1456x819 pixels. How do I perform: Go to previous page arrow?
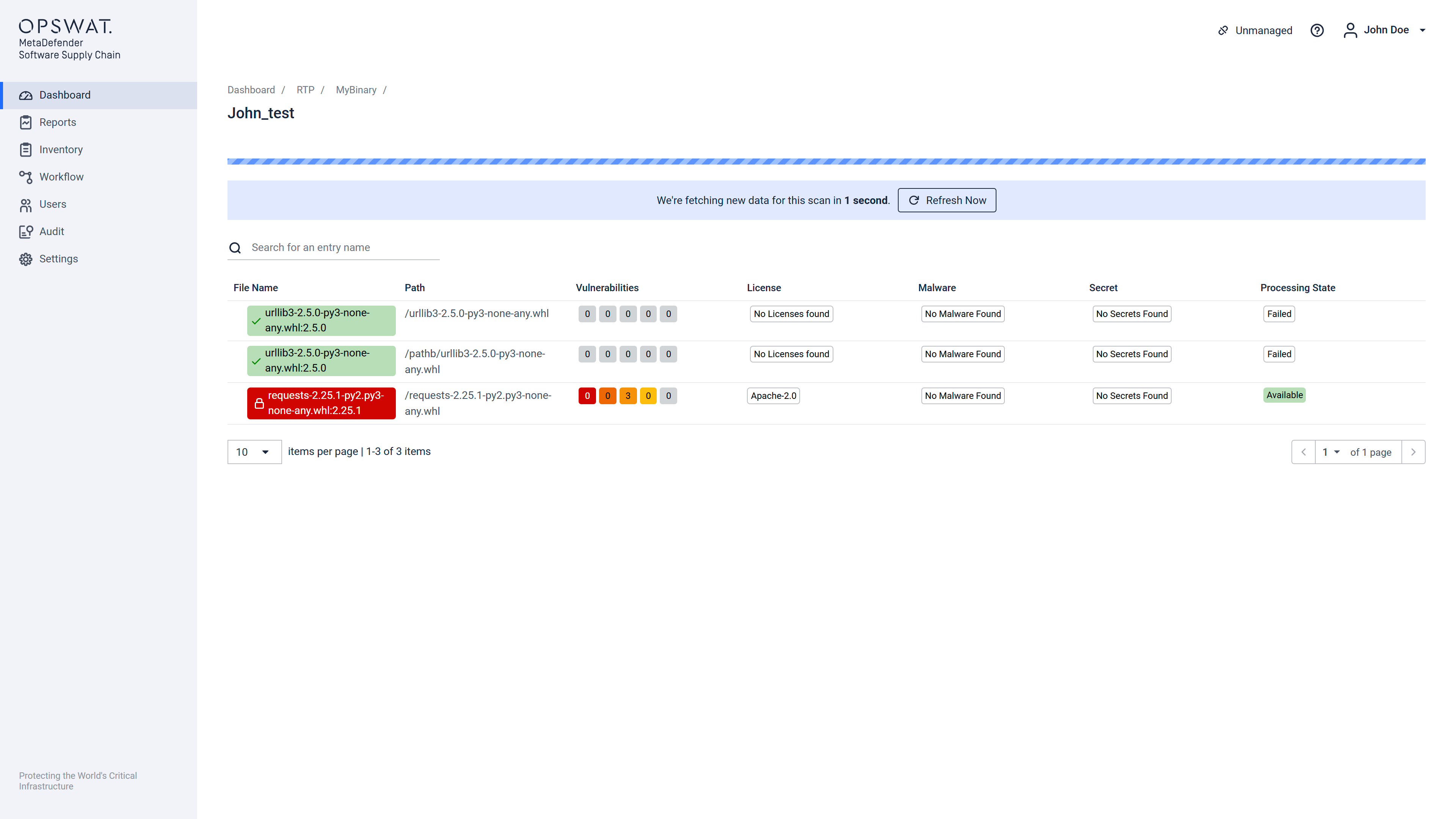coord(1304,452)
